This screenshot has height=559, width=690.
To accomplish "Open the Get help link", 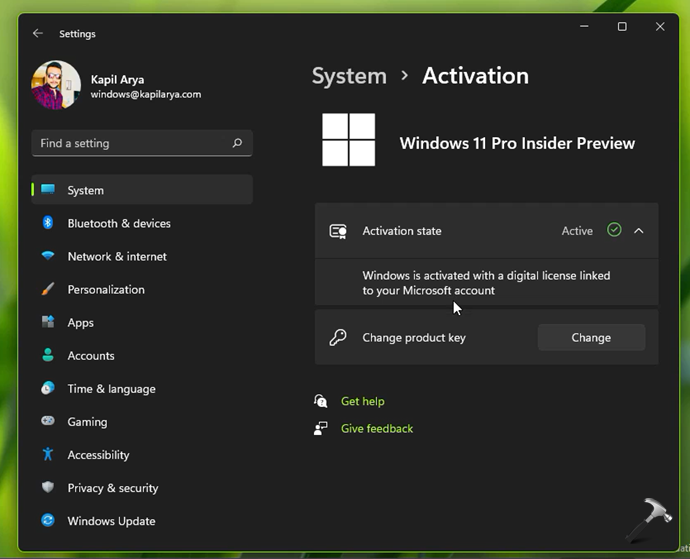I will pos(362,401).
